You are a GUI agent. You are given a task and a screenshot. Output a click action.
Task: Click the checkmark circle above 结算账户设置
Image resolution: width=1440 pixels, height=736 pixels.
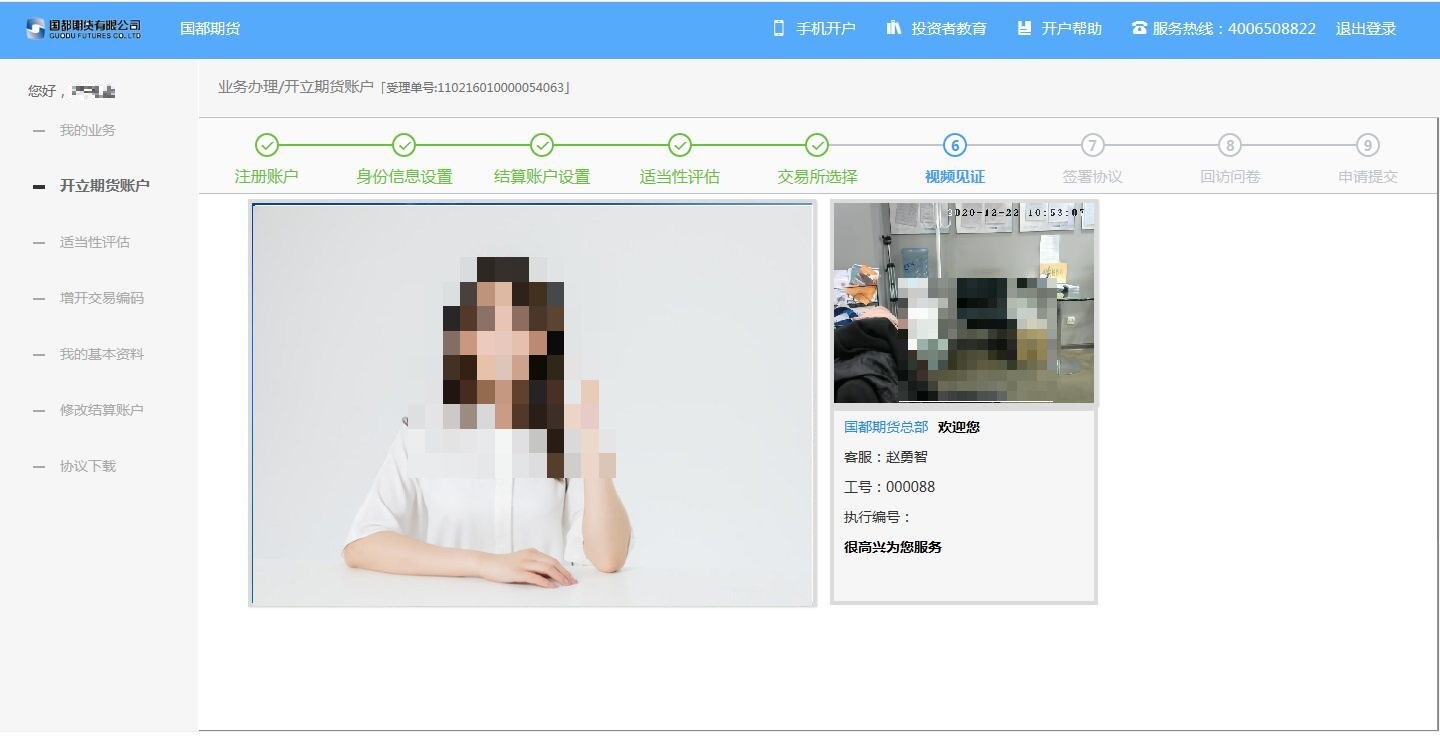[x=542, y=145]
